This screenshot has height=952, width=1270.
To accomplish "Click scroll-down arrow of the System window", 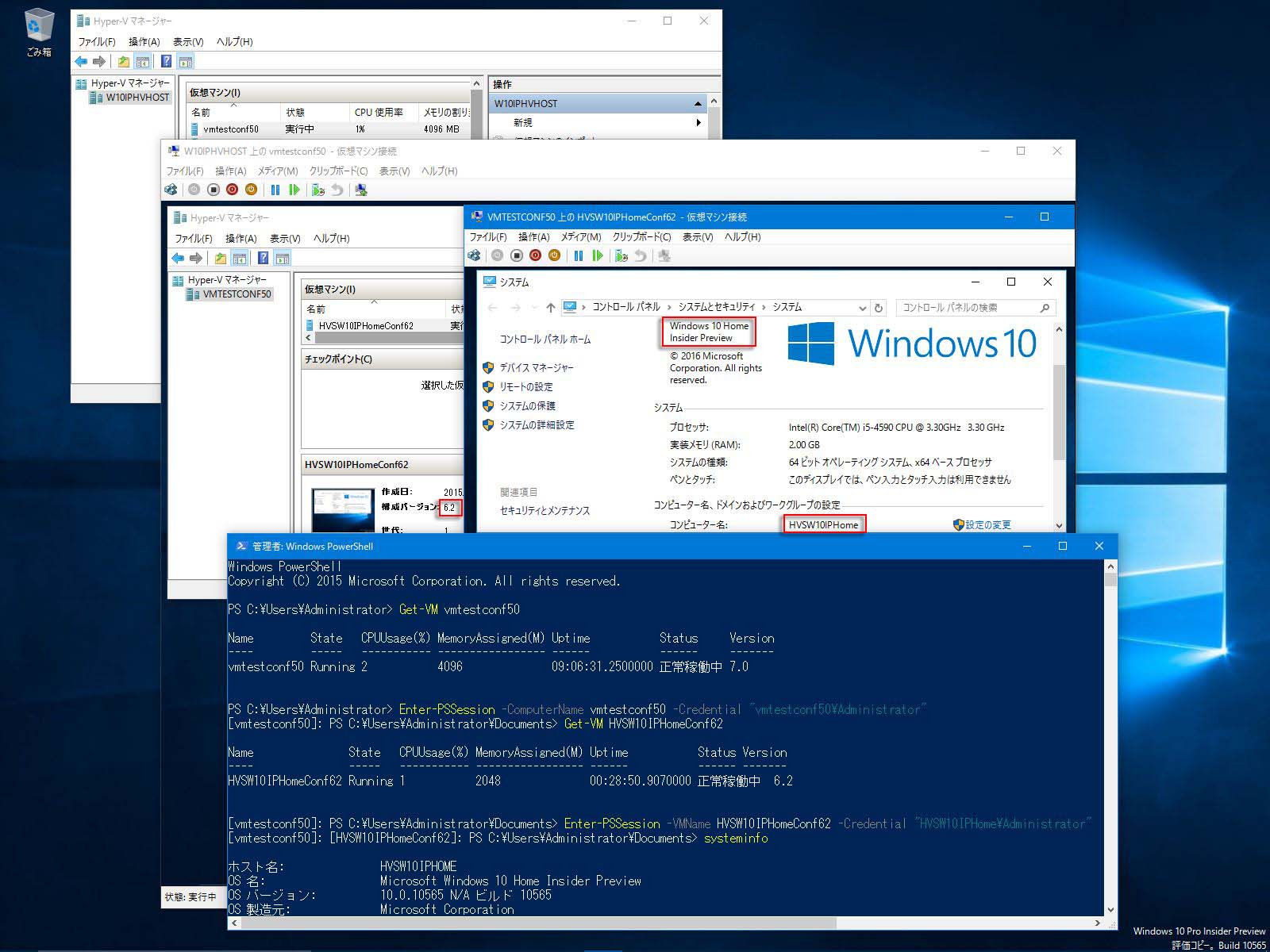I will [x=1059, y=525].
